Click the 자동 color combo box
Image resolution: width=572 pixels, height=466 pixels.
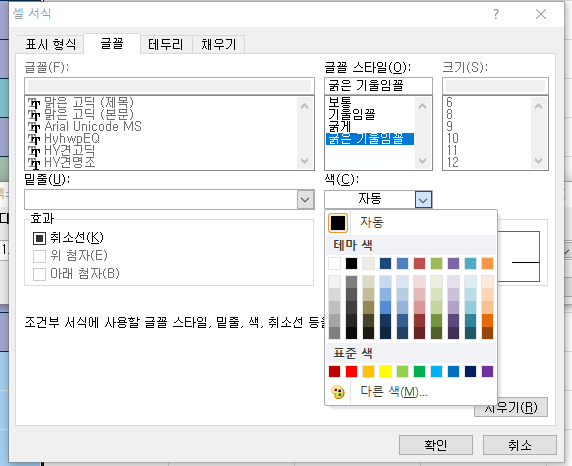(378, 199)
